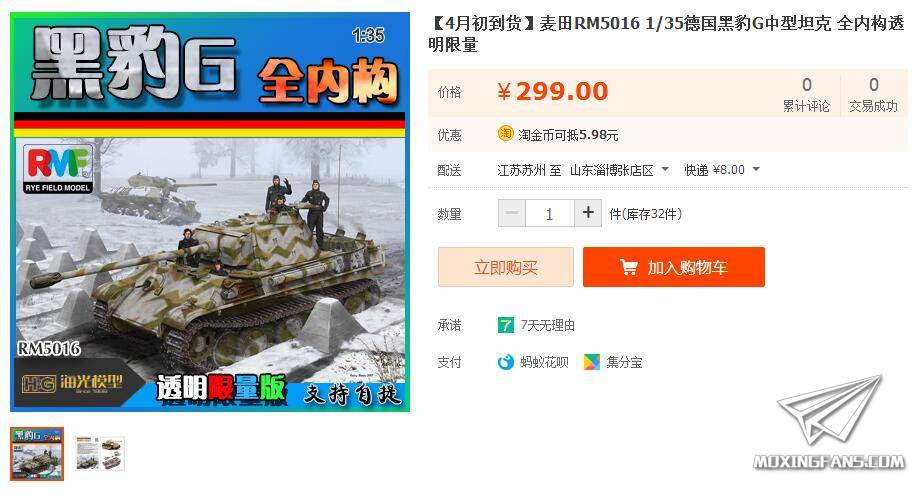
Task: Select the second instruction sheet thumbnail
Action: point(99,453)
